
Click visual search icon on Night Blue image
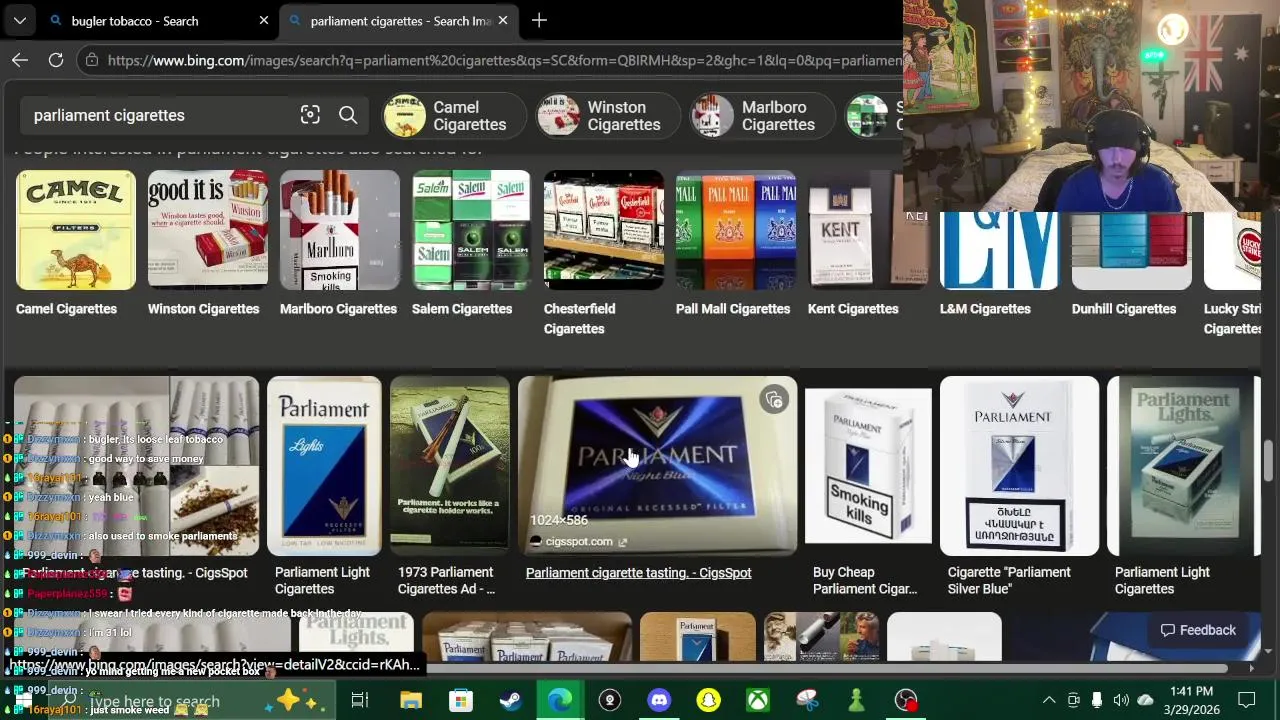pyautogui.click(x=774, y=400)
